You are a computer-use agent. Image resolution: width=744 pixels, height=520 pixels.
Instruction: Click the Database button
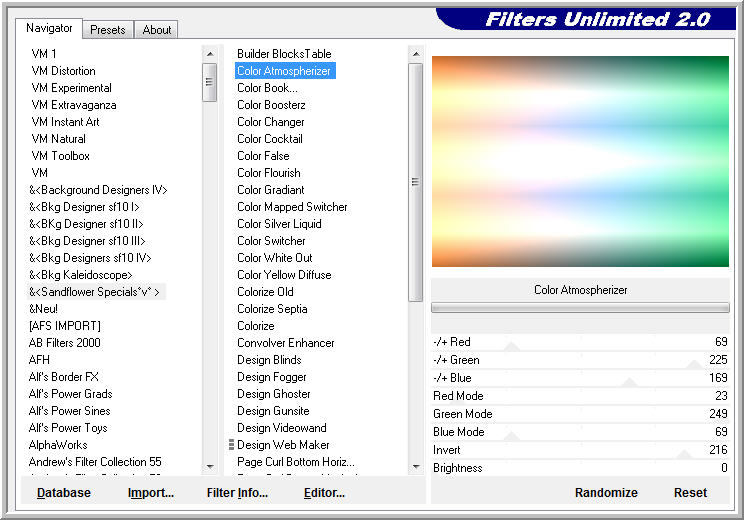pyautogui.click(x=64, y=492)
